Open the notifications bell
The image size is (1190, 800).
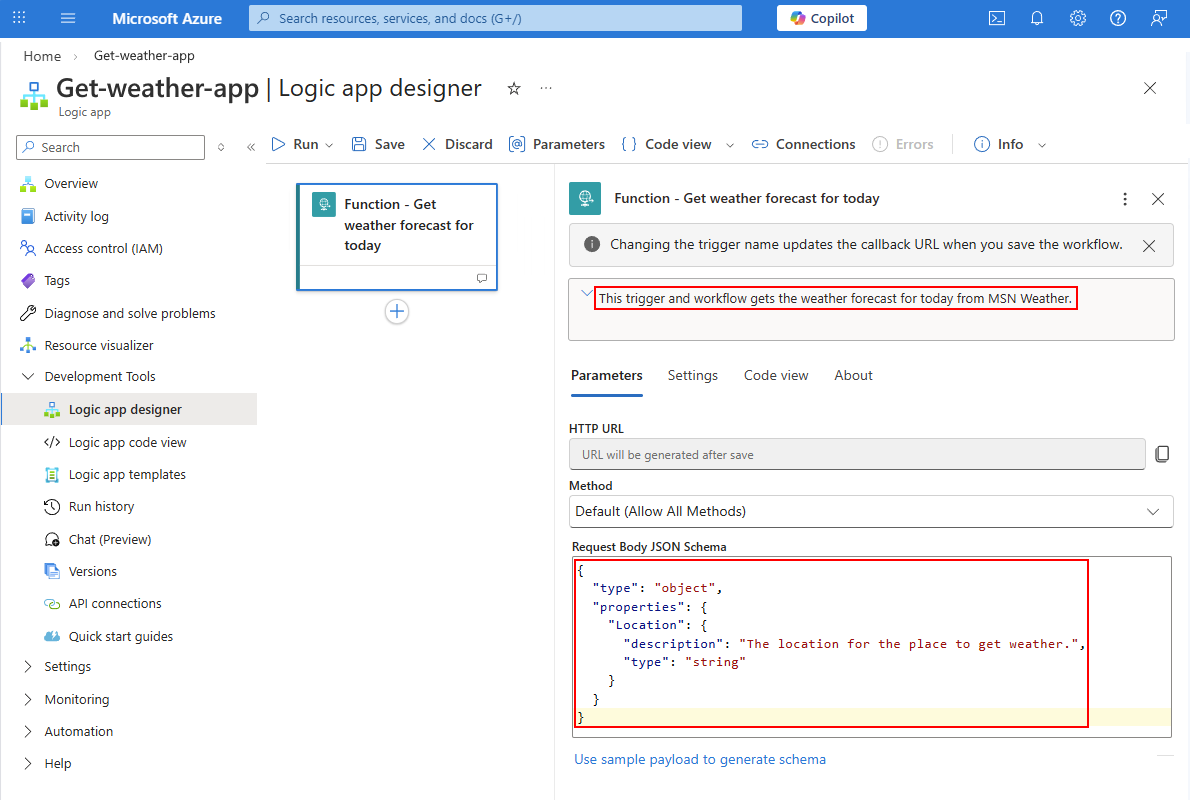1037,18
